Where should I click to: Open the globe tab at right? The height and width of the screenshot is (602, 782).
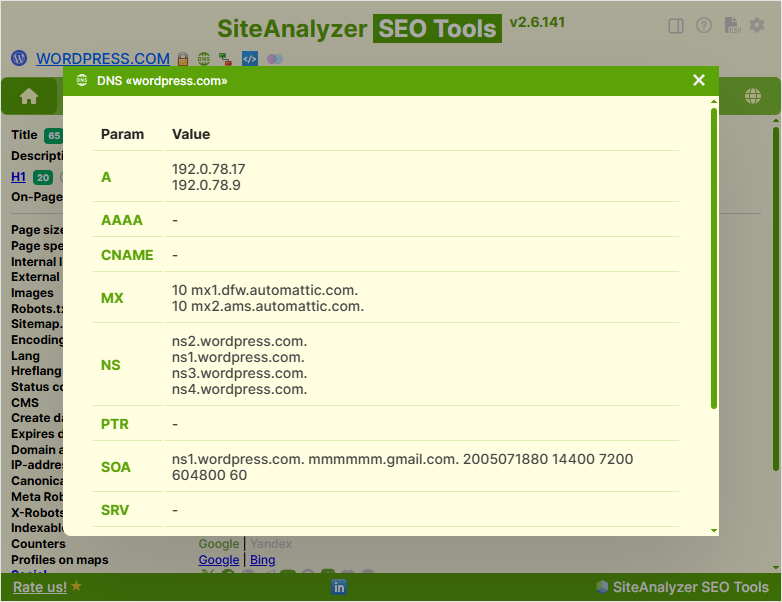click(x=753, y=96)
